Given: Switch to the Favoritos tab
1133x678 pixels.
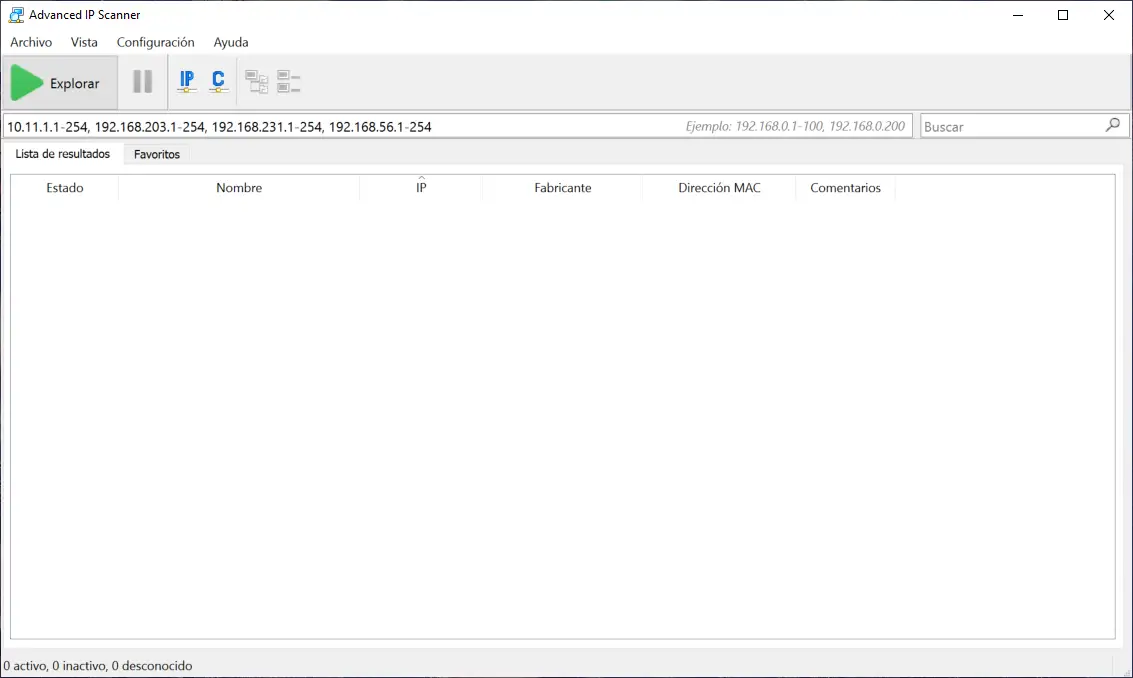Looking at the screenshot, I should click(156, 154).
